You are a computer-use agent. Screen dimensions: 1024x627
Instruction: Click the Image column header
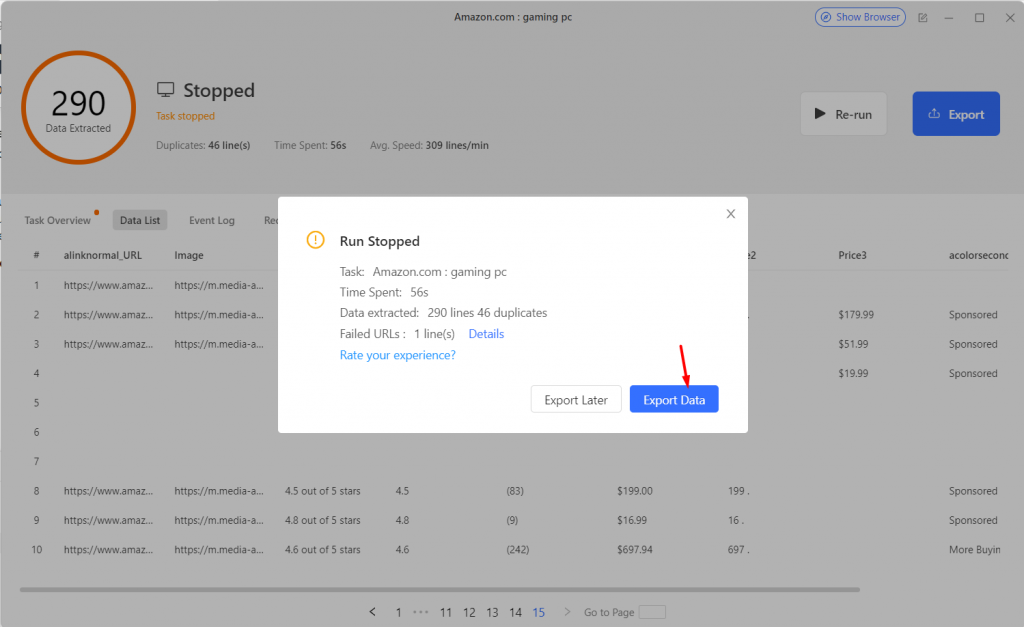tap(189, 255)
